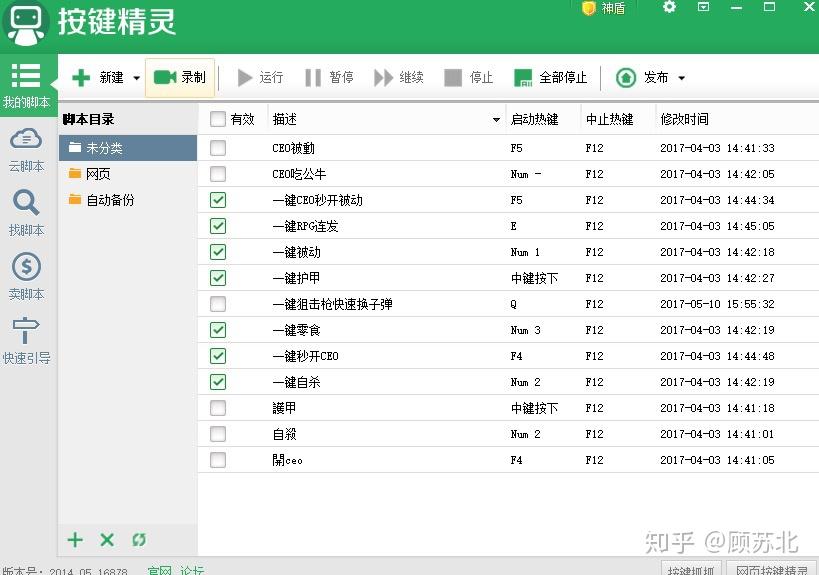Delete the category with the X icon

pos(107,539)
